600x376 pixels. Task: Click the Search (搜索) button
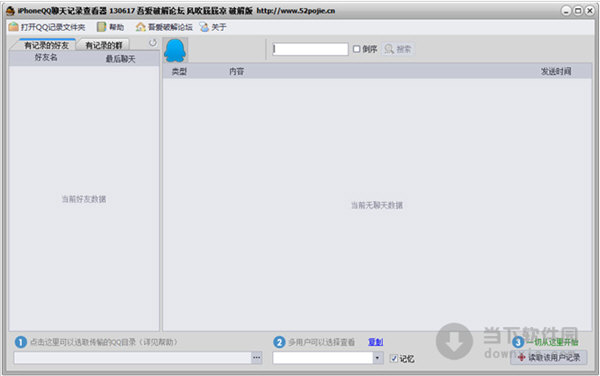[398, 49]
